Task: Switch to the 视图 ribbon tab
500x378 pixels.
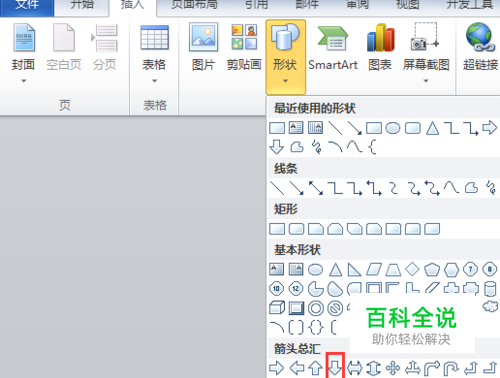Action: pos(407,5)
